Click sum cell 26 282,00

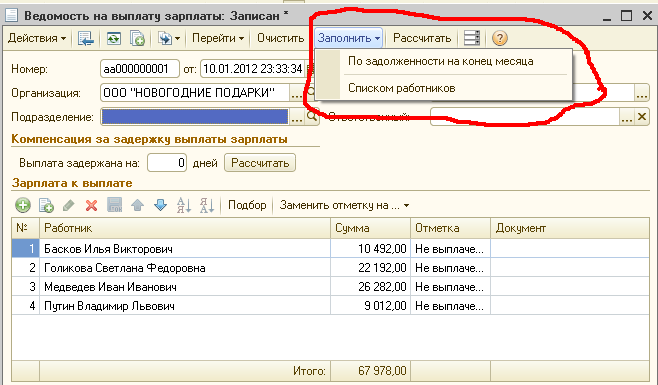tap(371, 287)
